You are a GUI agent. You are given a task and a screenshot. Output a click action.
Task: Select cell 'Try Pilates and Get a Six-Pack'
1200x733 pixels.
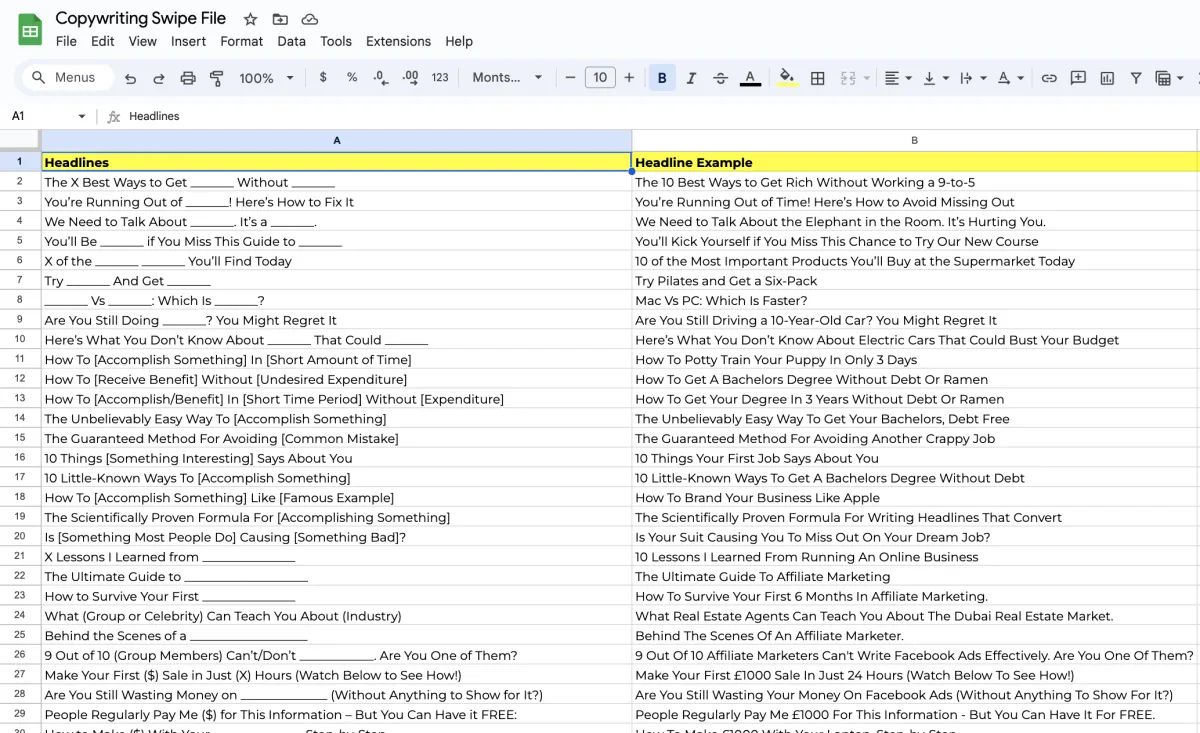click(915, 281)
